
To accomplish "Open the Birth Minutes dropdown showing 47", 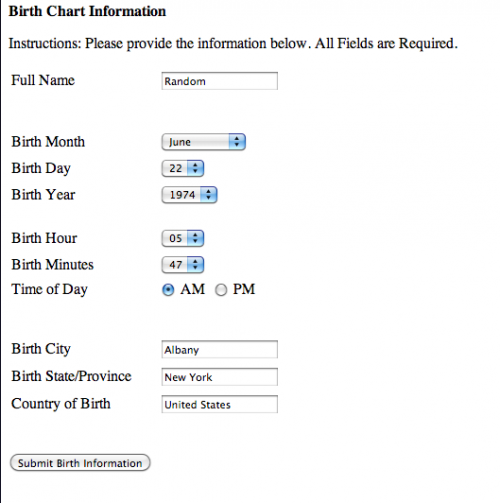I will 183,265.
